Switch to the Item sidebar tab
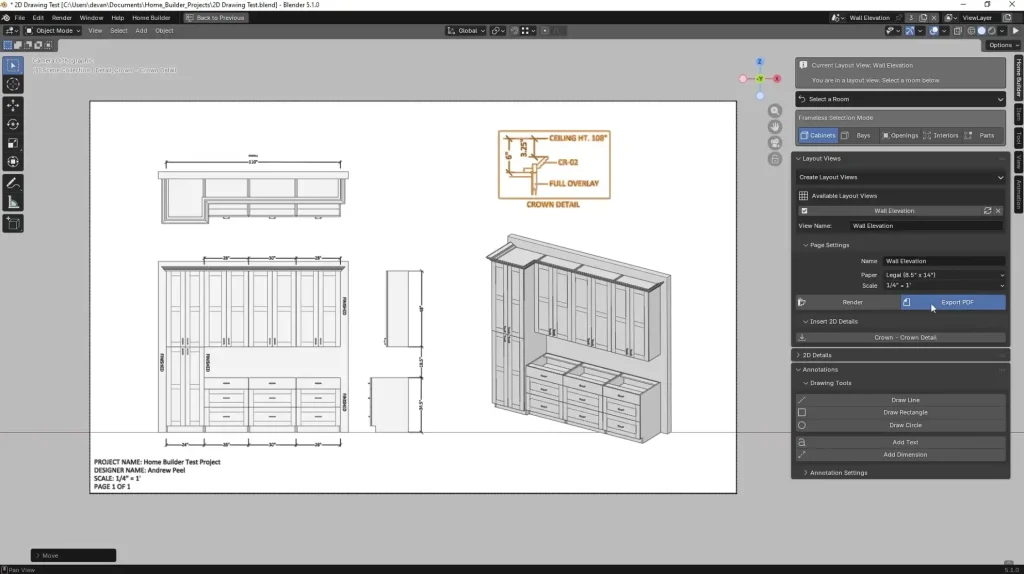The image size is (1024, 574). [1018, 114]
